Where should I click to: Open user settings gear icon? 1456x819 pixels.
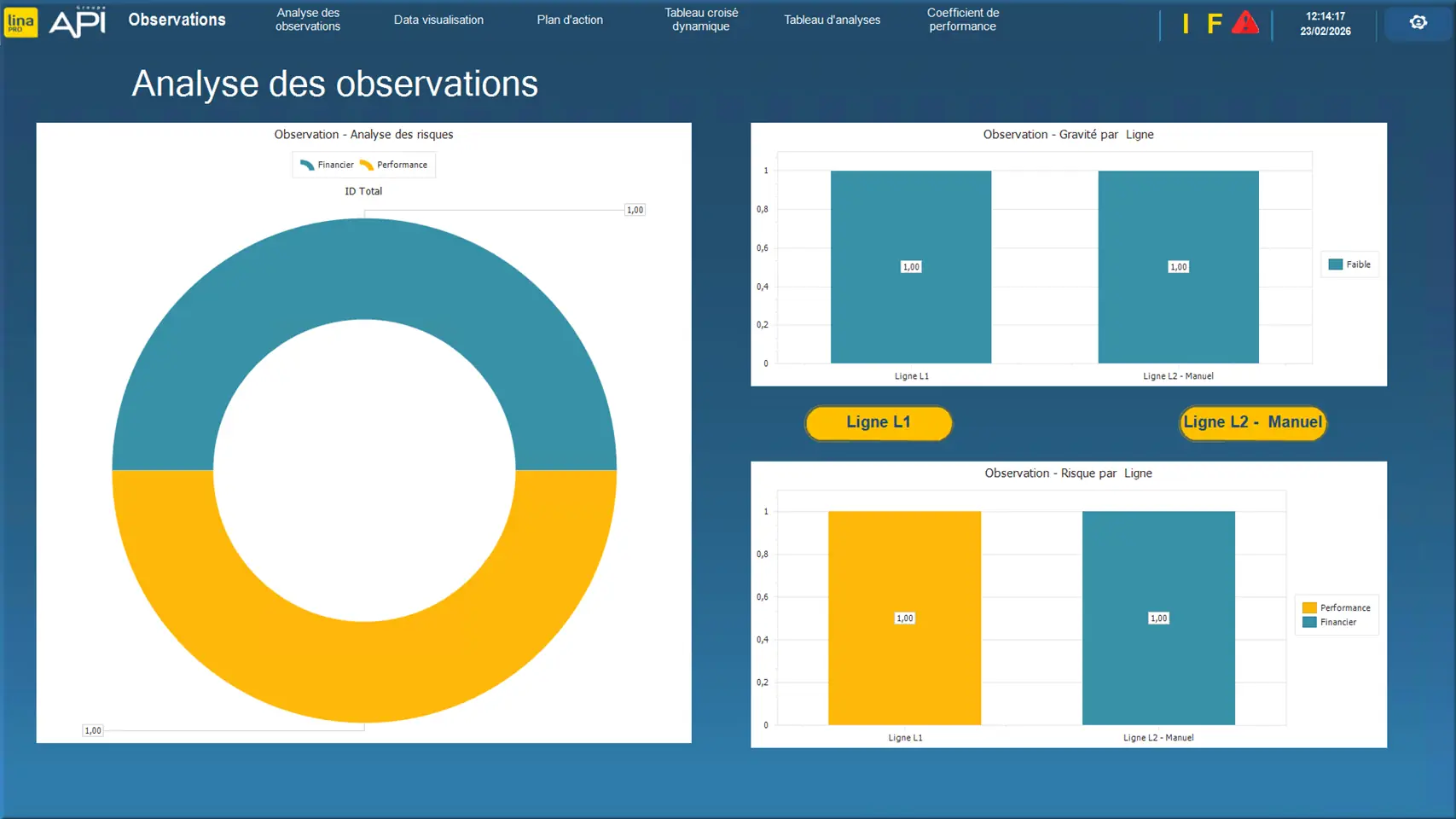pyautogui.click(x=1418, y=23)
